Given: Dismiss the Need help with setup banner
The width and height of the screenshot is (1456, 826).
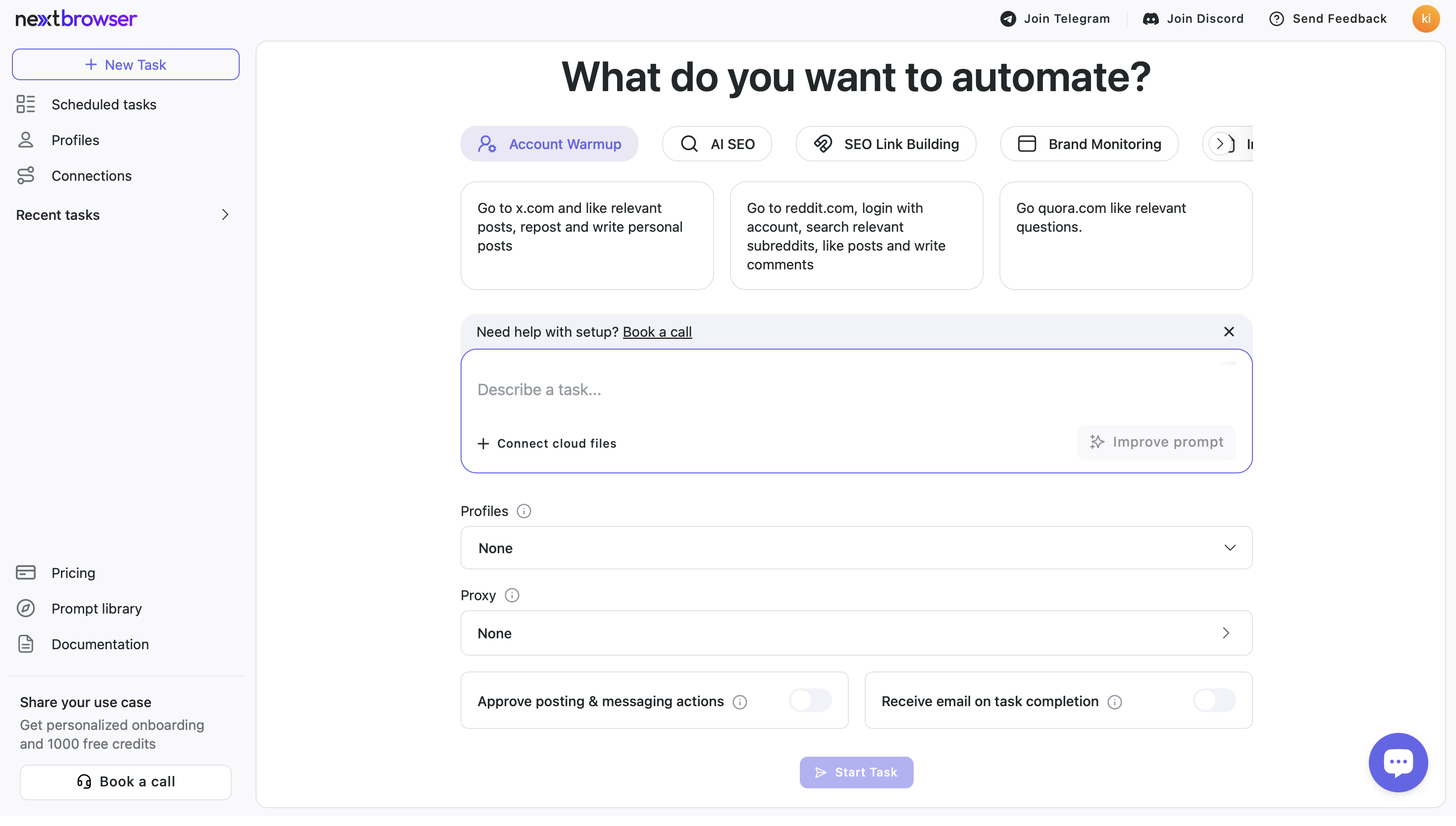Looking at the screenshot, I should pyautogui.click(x=1229, y=332).
